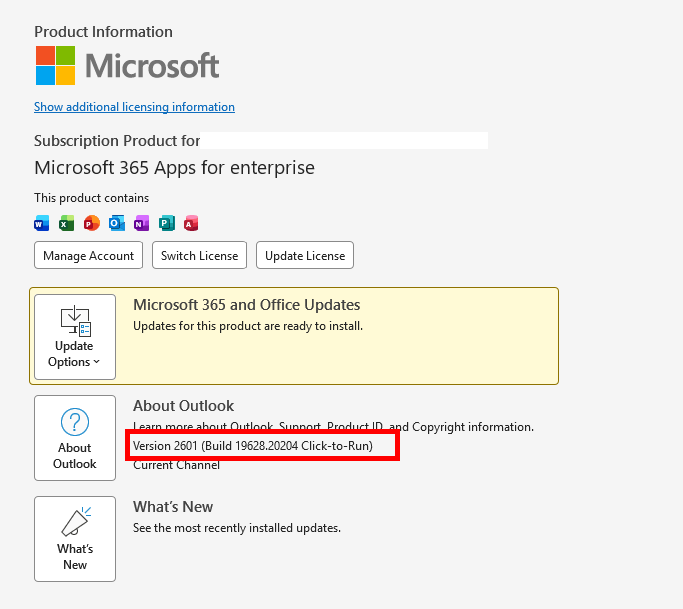Click the Word app icon
Image resolution: width=683 pixels, height=609 pixels.
pyautogui.click(x=42, y=223)
